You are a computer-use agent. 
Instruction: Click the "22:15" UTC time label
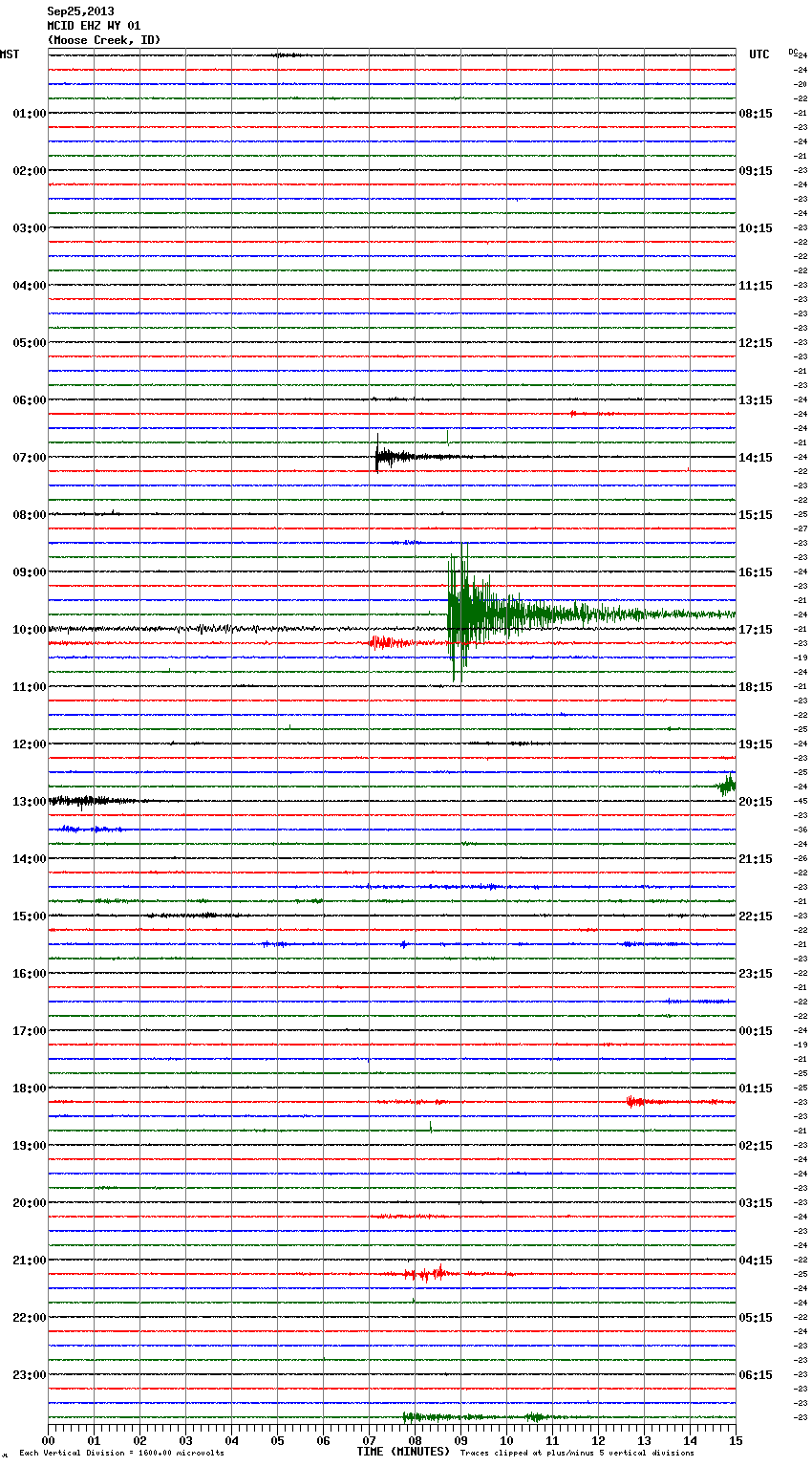tap(756, 916)
